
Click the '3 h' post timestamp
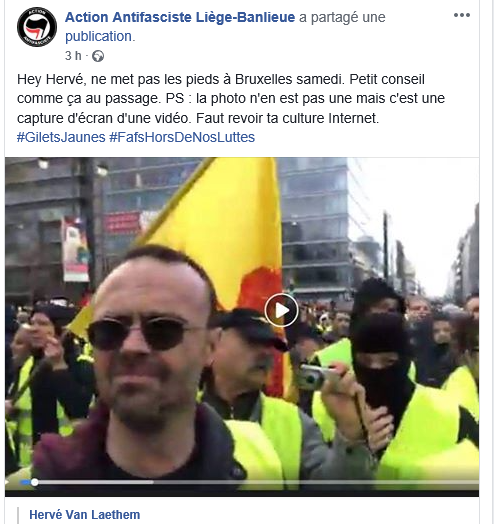[x=73, y=55]
